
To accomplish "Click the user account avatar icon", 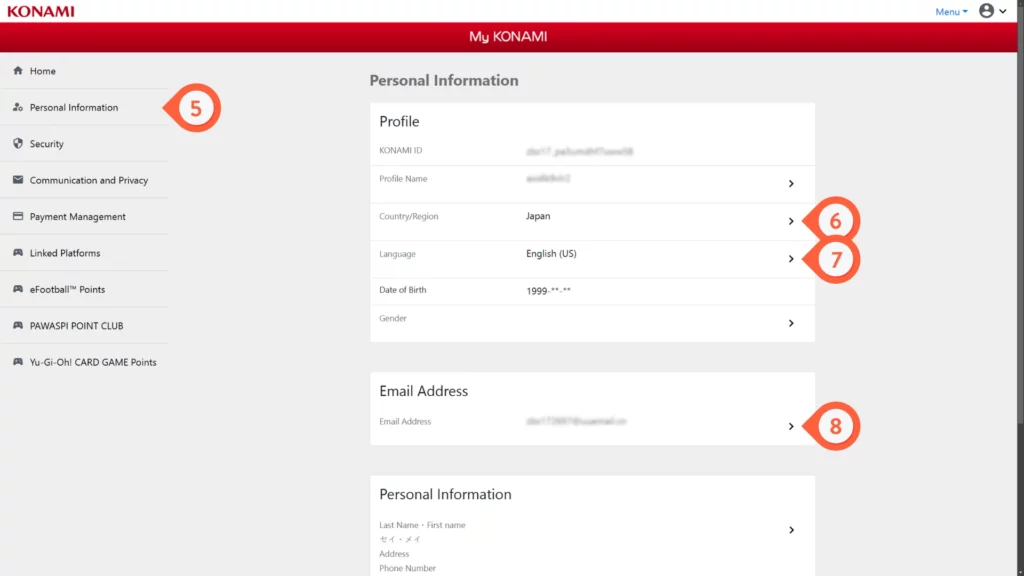I will coord(987,11).
